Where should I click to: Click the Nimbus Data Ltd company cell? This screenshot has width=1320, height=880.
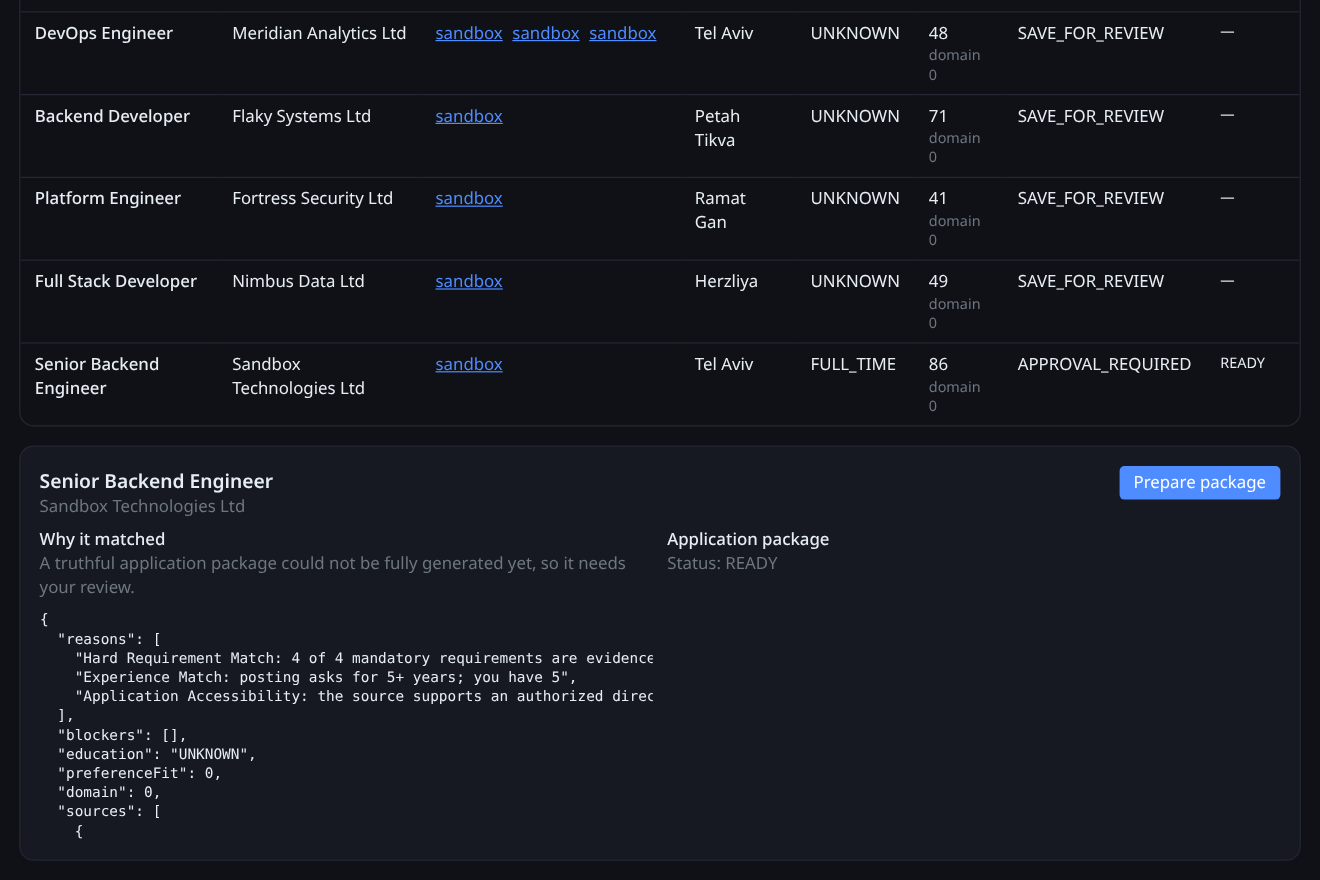point(298,281)
